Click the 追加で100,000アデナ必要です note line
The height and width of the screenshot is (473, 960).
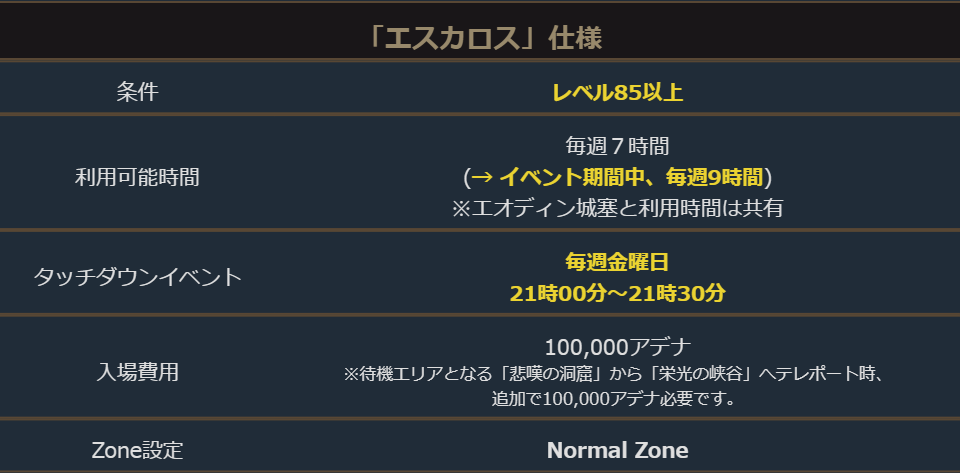(x=616, y=399)
